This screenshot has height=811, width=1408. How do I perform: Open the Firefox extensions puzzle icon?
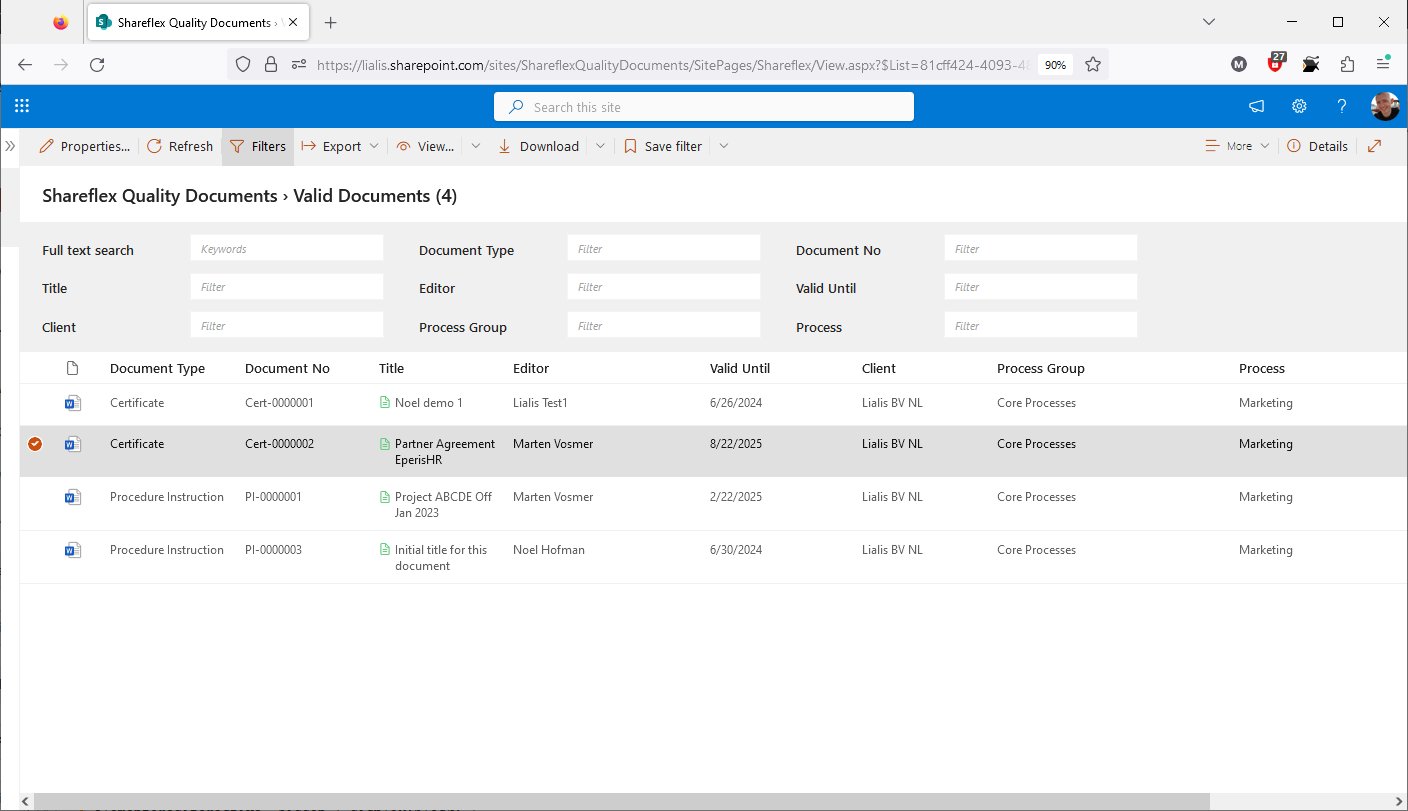(1347, 64)
